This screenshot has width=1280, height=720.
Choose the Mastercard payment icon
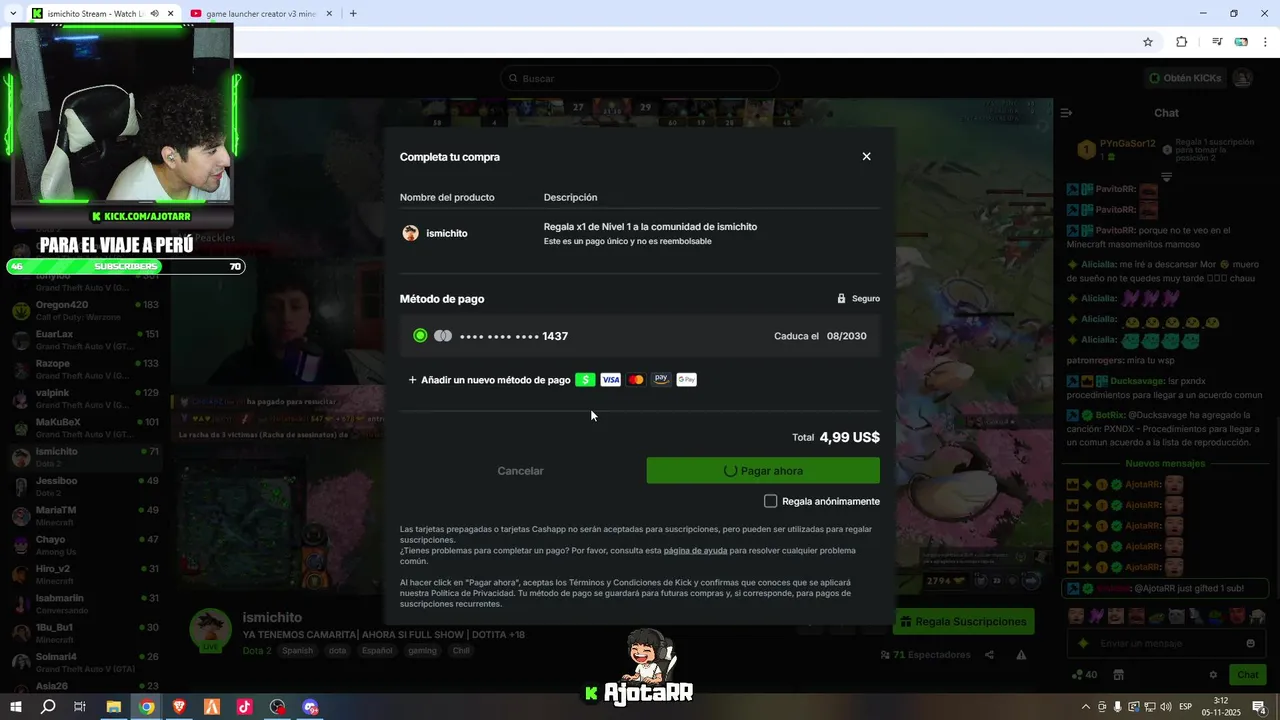tap(636, 380)
